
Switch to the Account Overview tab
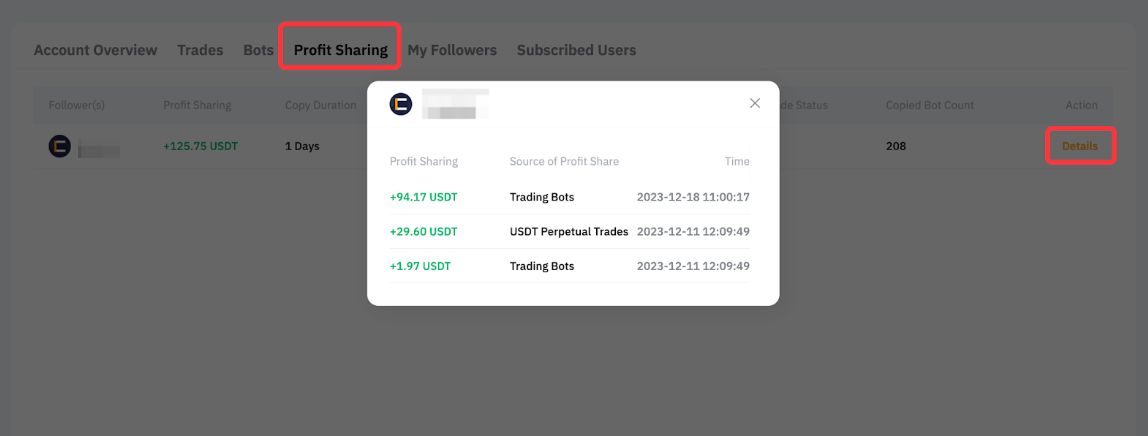coord(95,50)
